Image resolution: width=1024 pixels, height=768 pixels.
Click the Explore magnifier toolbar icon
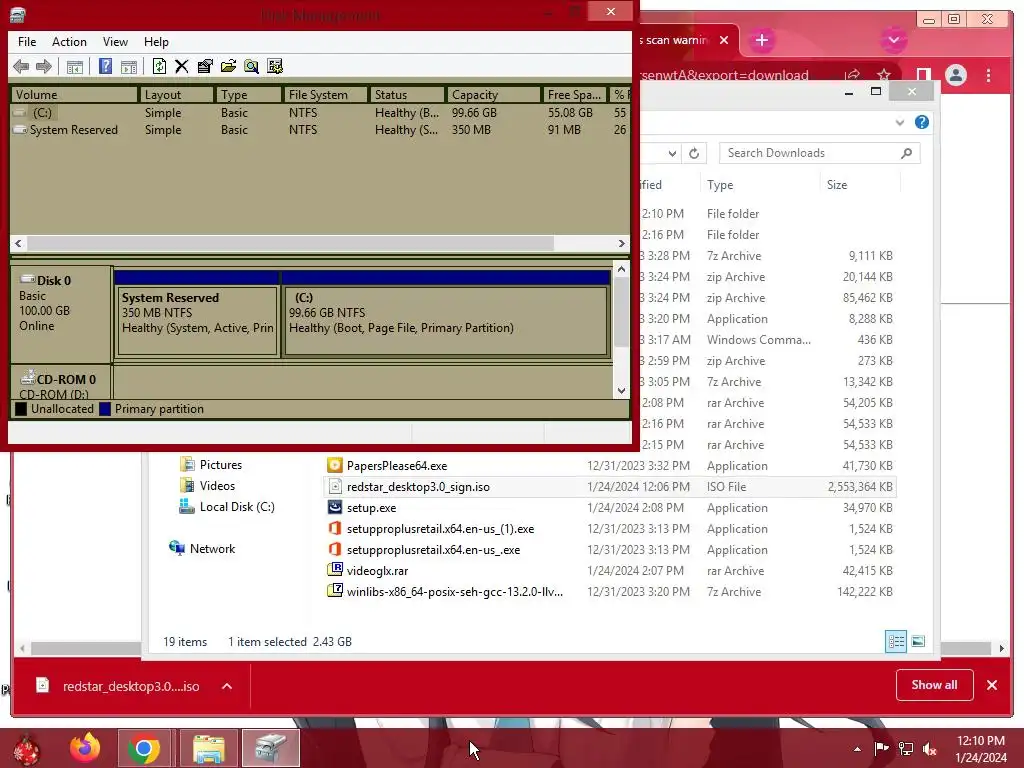[x=251, y=66]
